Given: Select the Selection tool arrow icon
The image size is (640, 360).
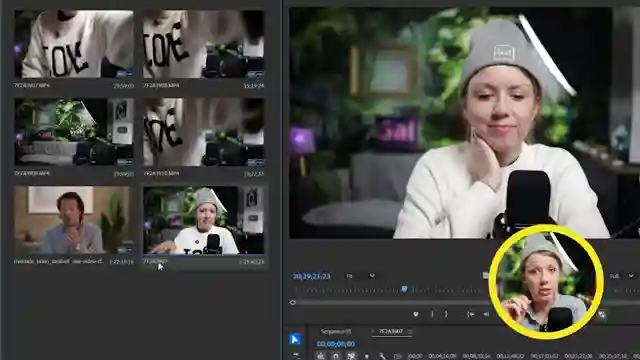Looking at the screenshot, I should tap(295, 339).
